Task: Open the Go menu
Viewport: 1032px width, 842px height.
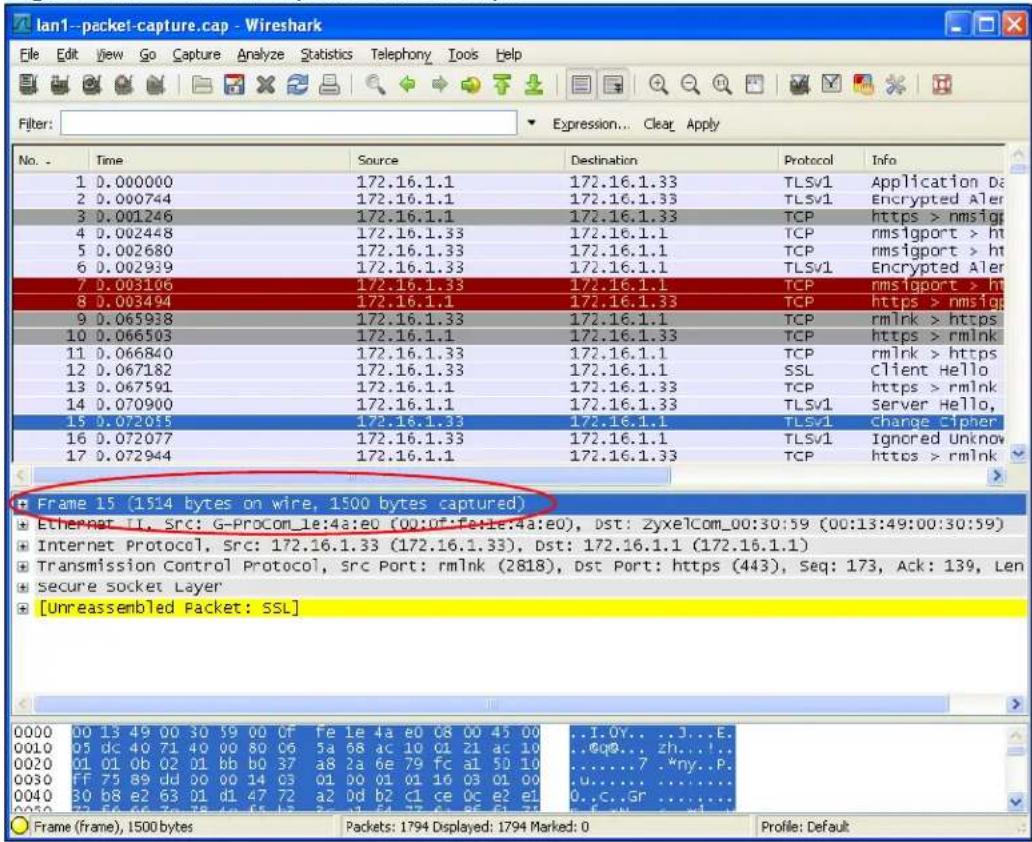Action: tap(147, 55)
